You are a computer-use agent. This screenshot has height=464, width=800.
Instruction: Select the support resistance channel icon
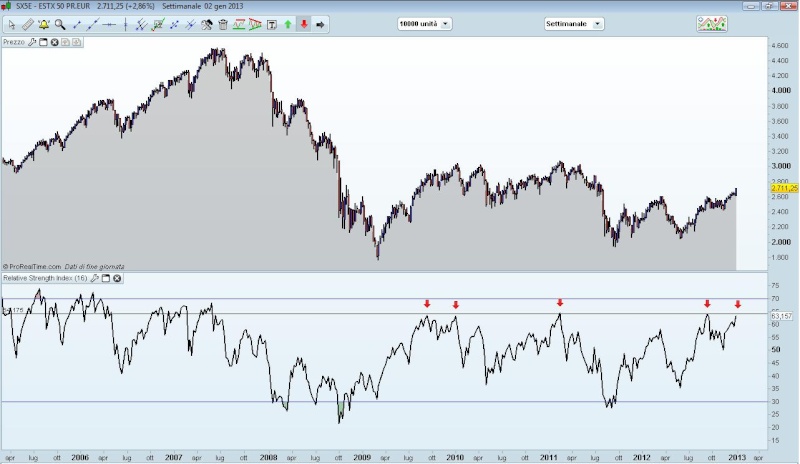pyautogui.click(x=239, y=25)
